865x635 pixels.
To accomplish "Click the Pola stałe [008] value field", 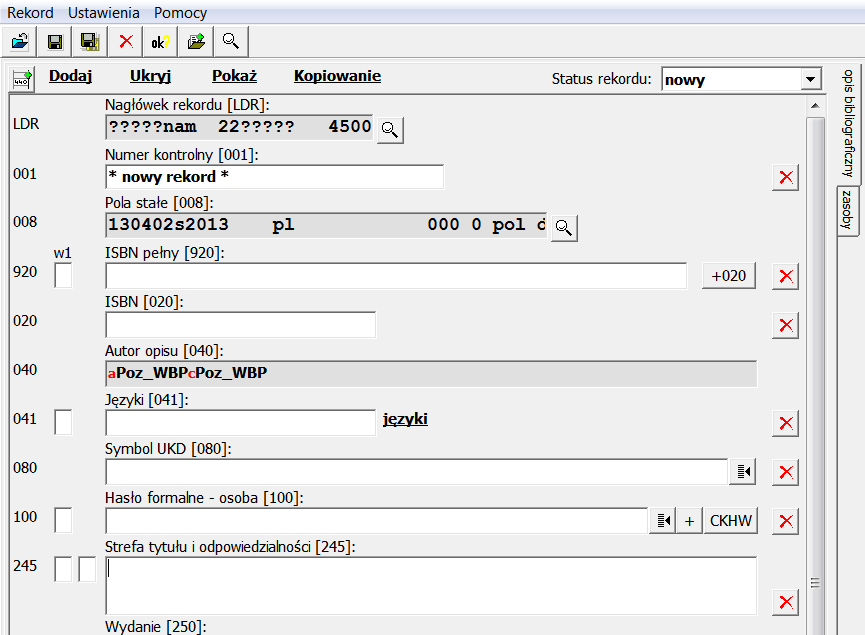I will click(x=326, y=226).
